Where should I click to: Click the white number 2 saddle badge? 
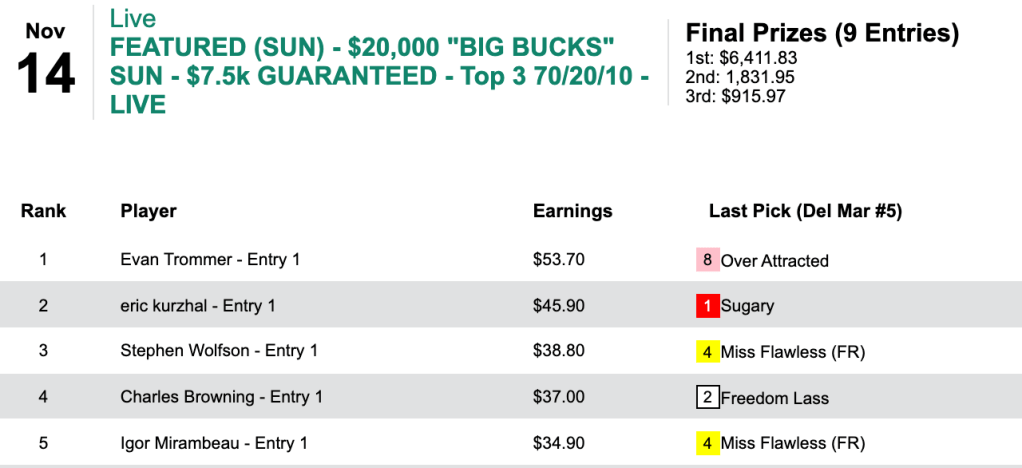[708, 398]
